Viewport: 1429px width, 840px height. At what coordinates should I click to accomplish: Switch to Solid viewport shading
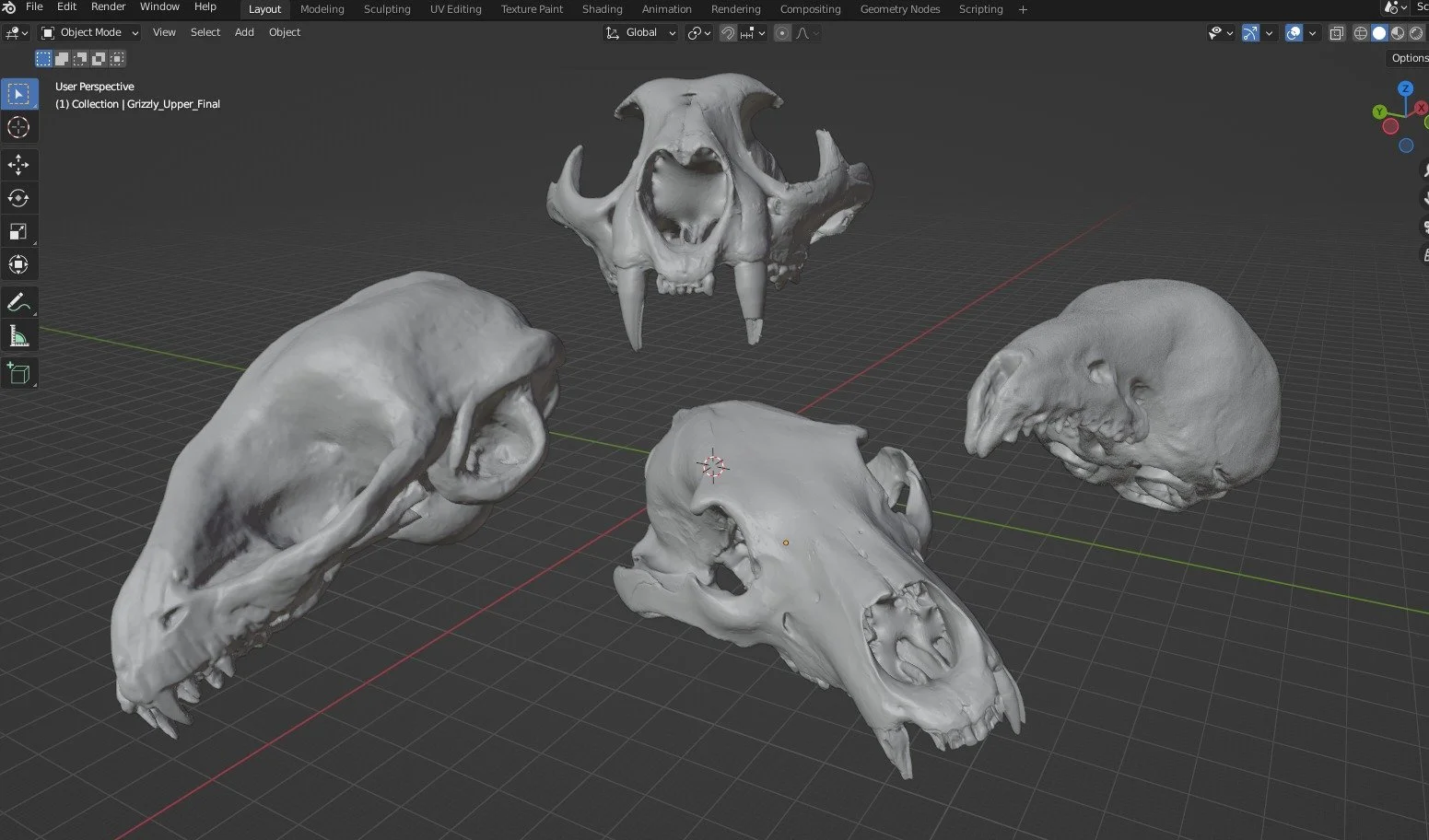click(x=1379, y=33)
